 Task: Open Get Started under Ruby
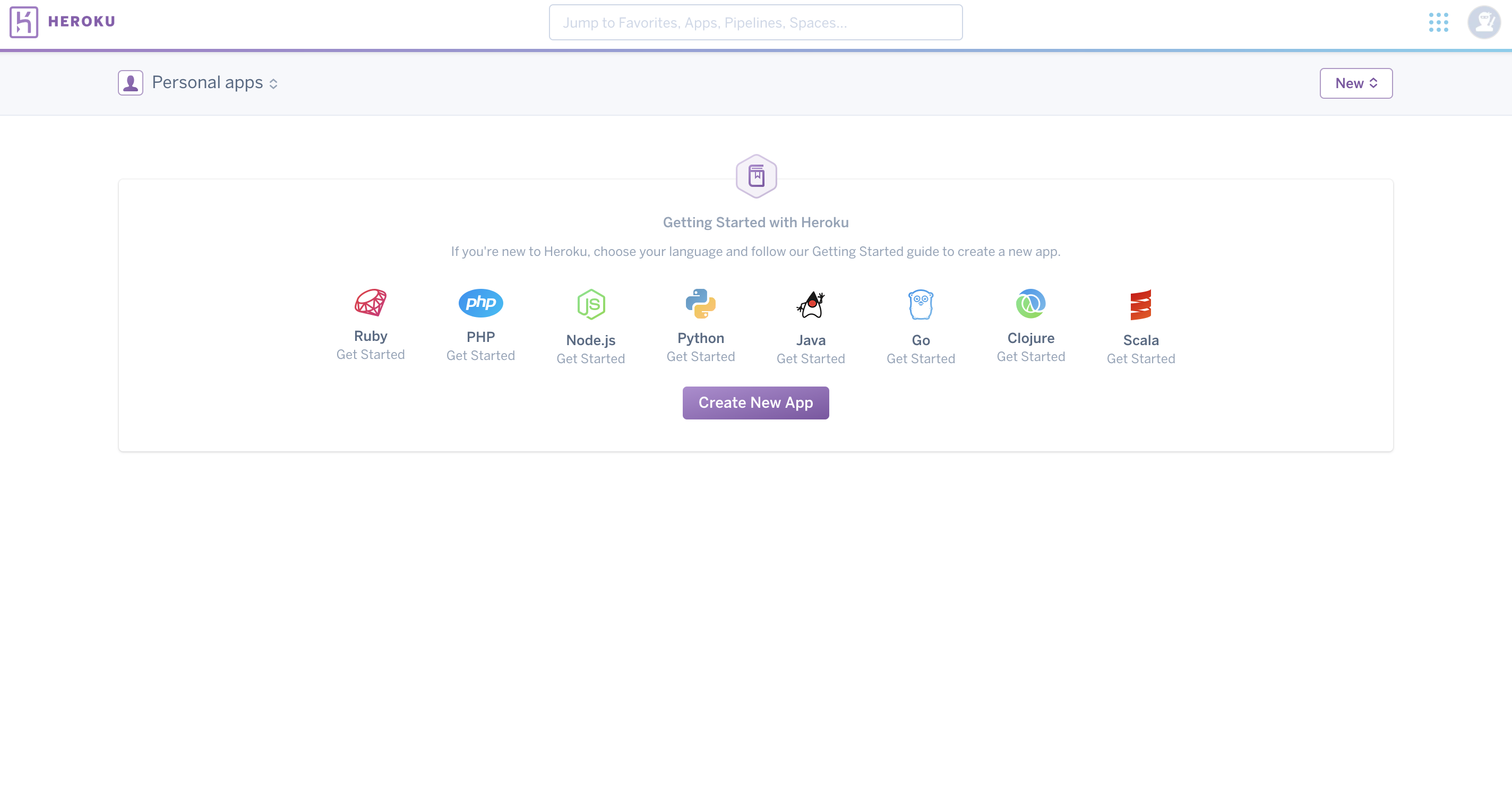(x=371, y=355)
